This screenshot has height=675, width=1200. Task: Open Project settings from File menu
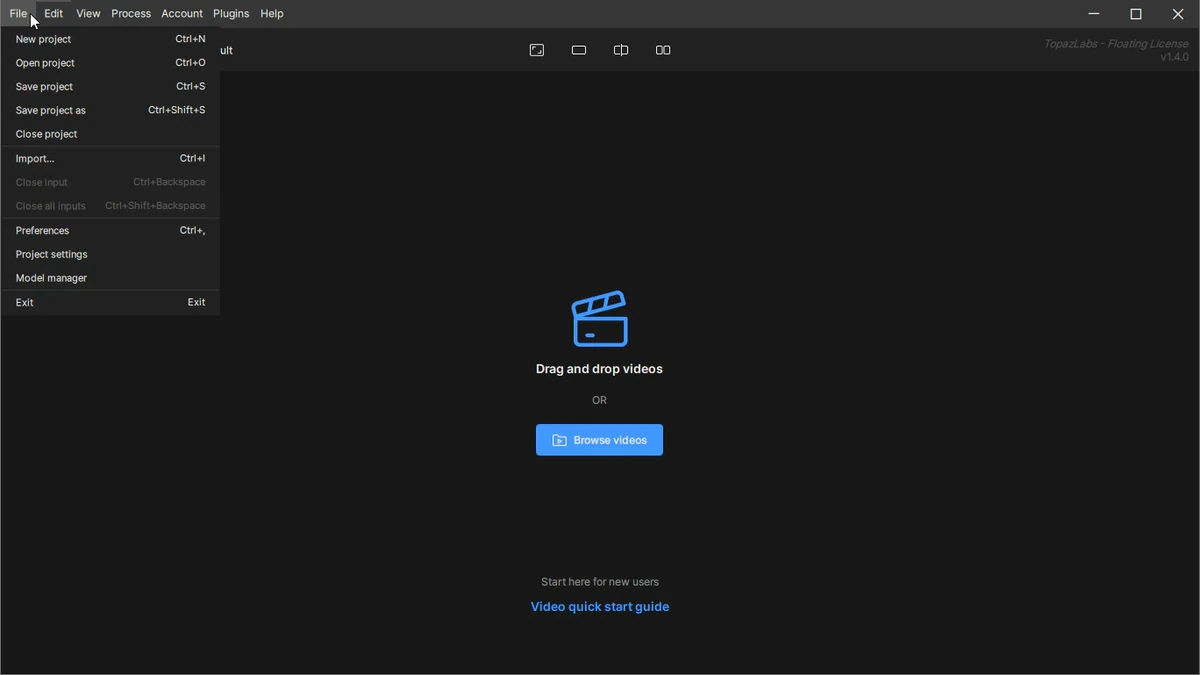pos(110,255)
